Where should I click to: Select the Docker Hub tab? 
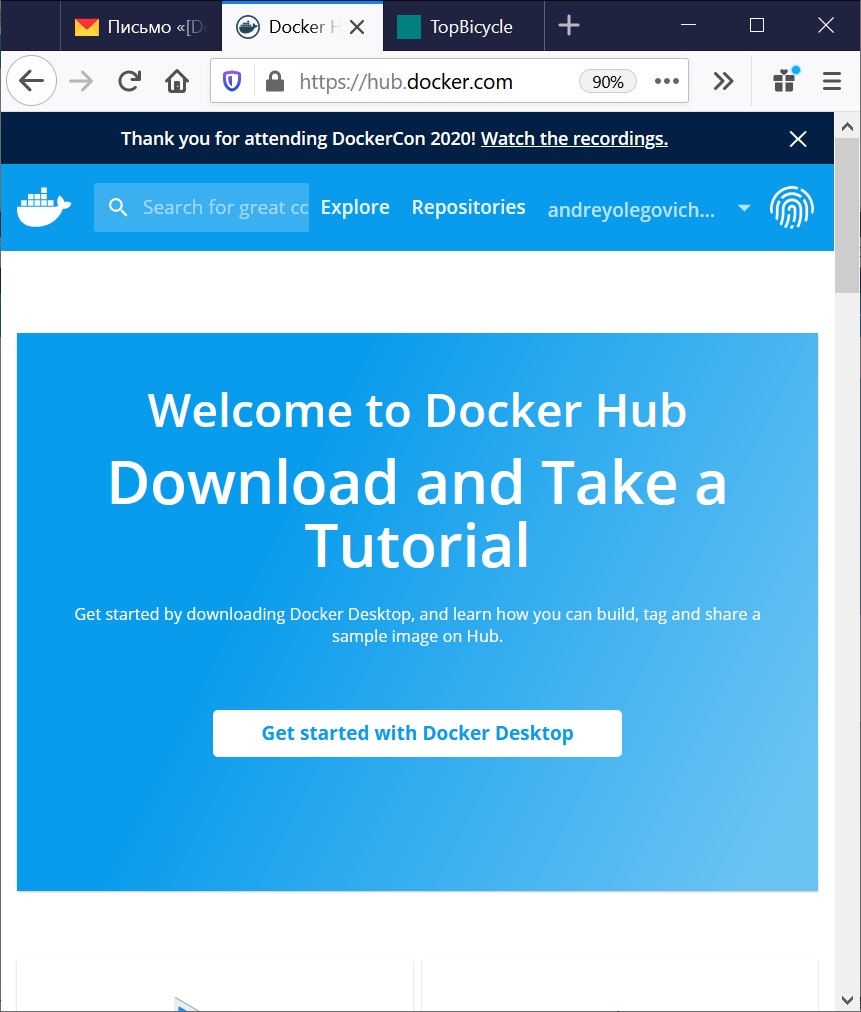coord(302,26)
